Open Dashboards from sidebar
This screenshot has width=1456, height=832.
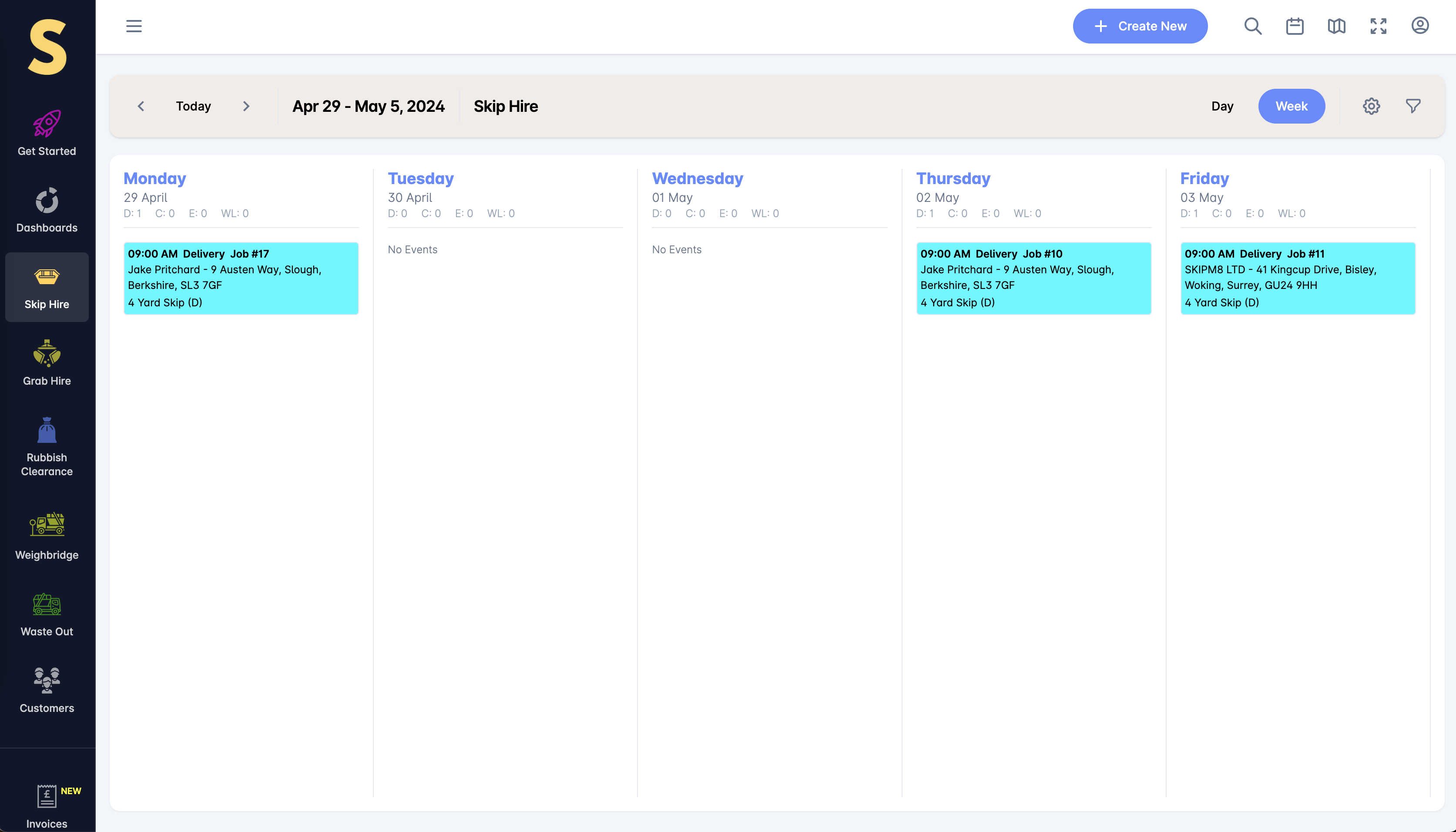47,210
